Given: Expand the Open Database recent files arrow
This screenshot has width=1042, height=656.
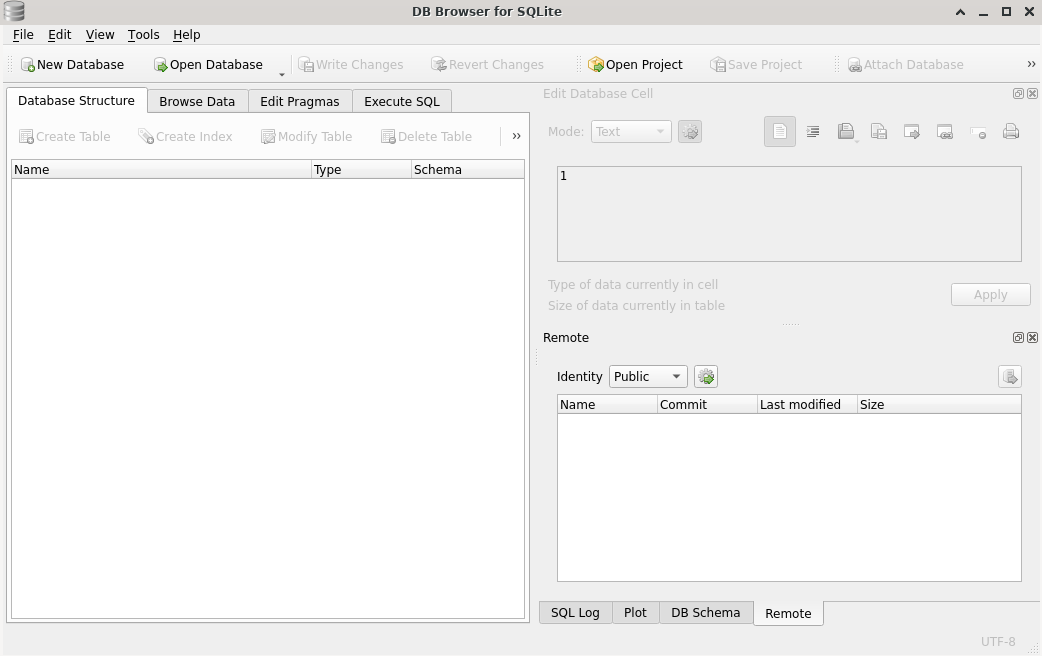Looking at the screenshot, I should pos(282,74).
